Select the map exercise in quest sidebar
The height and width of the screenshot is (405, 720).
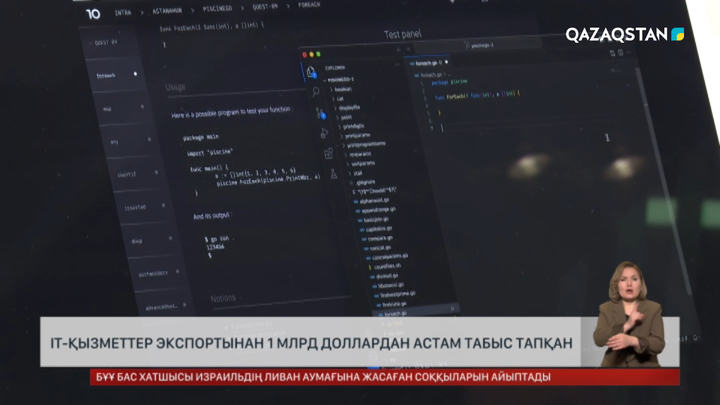pos(123,109)
